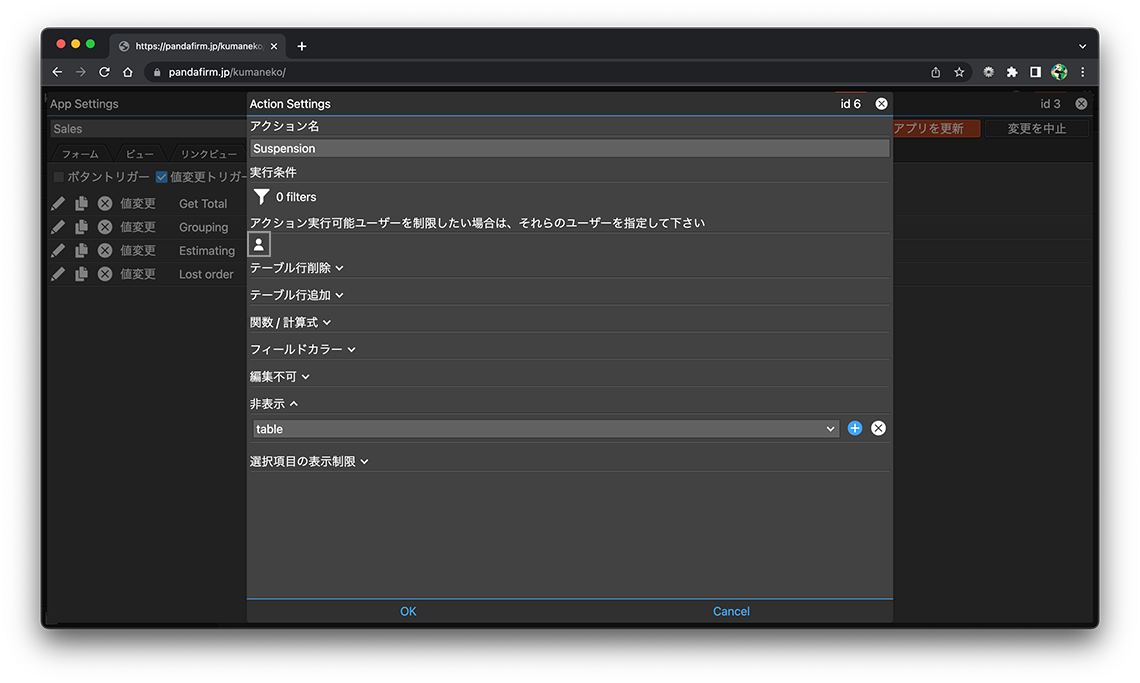This screenshot has width=1140, height=683.
Task: Switch to the フォーム tab
Action: click(x=80, y=154)
